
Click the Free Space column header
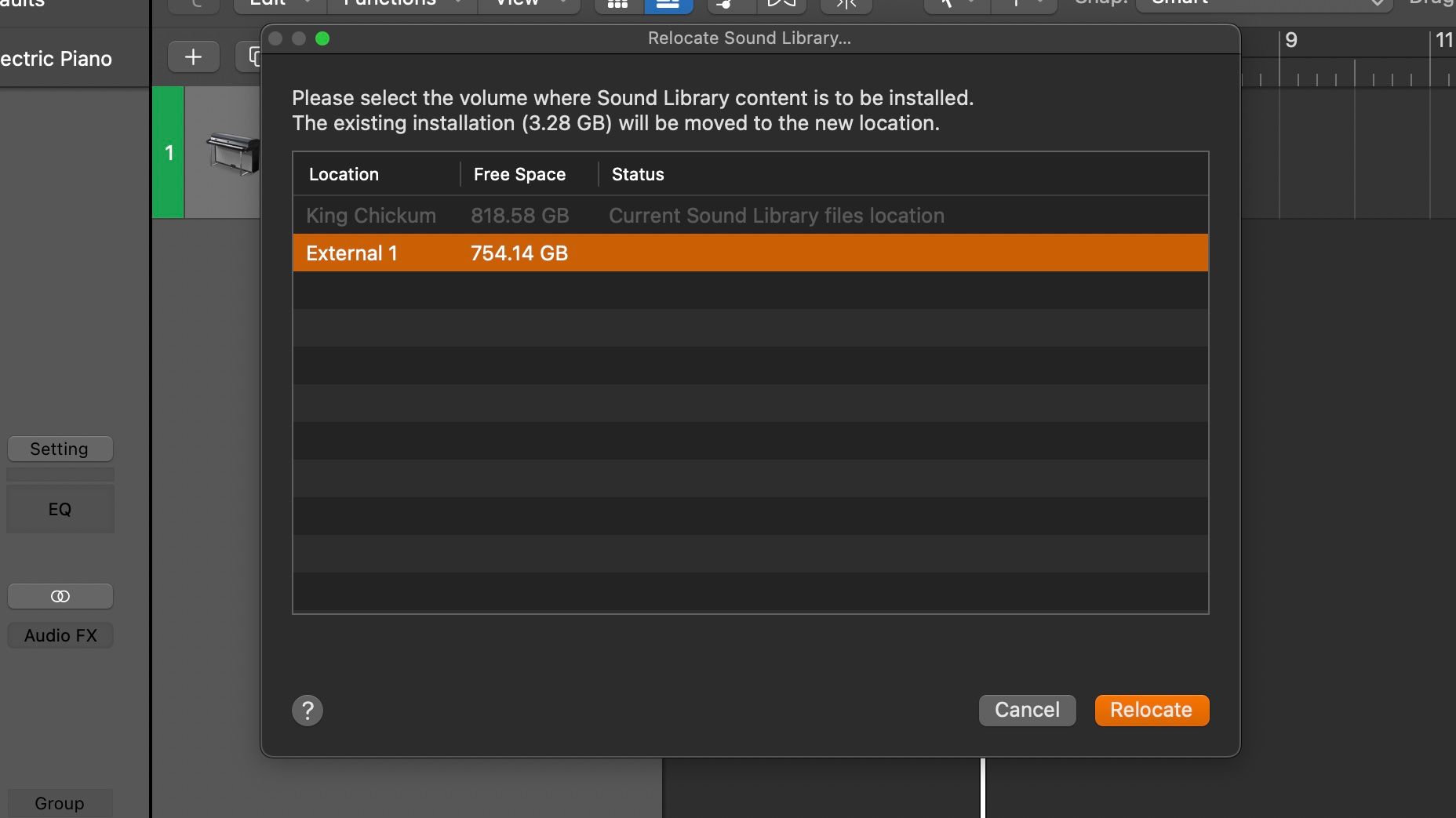pyautogui.click(x=519, y=175)
